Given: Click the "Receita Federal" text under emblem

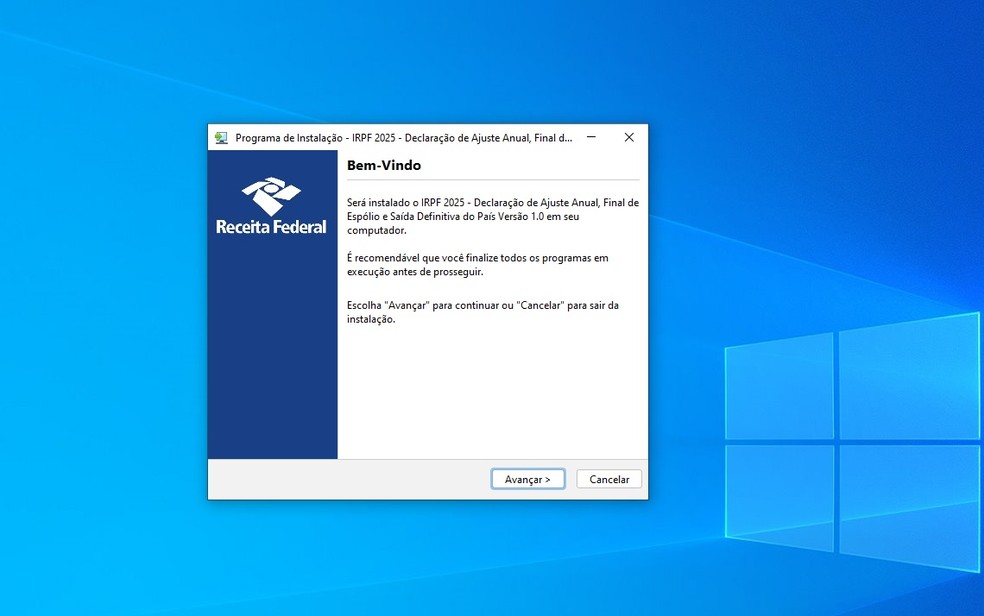Looking at the screenshot, I should (x=271, y=227).
